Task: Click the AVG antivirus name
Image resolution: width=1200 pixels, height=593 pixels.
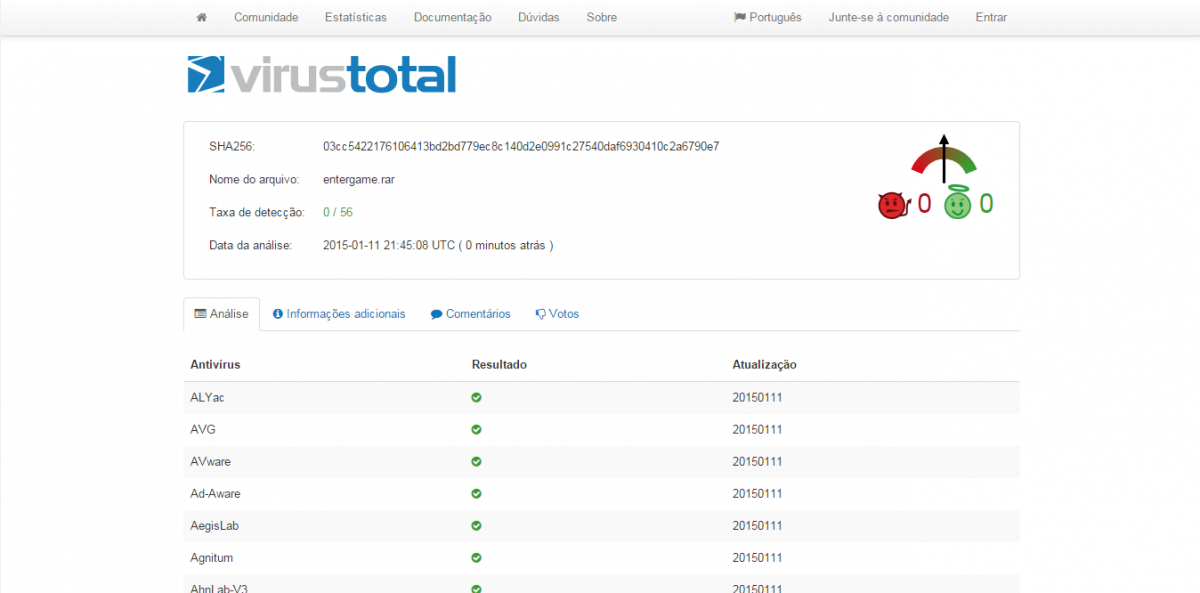Action: click(x=203, y=429)
